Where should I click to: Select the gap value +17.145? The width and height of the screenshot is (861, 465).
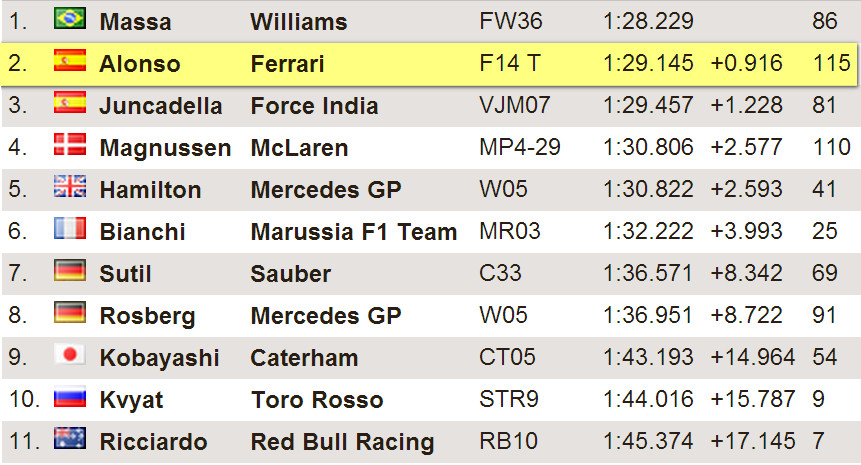pyautogui.click(x=753, y=441)
